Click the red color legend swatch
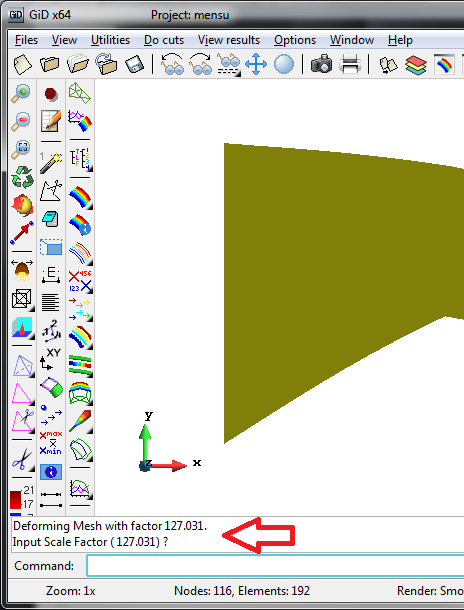This screenshot has width=464, height=610. [x=16, y=500]
